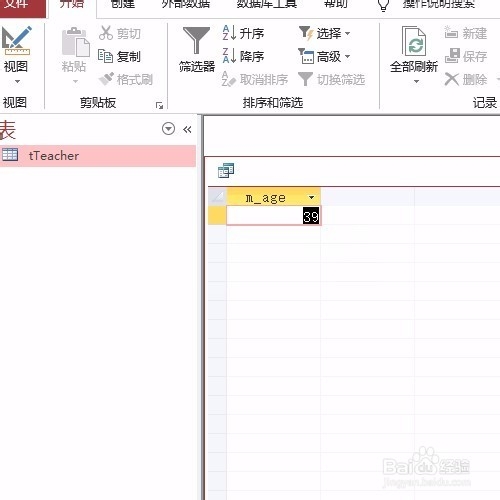
Task: Click 删除 delete record
Action: pos(466,79)
